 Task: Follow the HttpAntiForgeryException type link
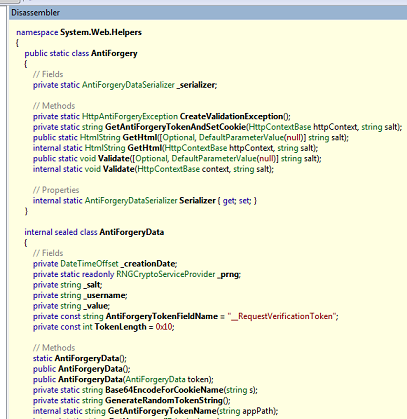tap(130, 116)
